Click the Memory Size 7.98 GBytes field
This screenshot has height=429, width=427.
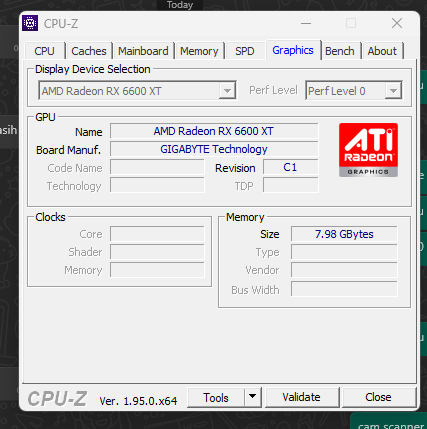[344, 234]
